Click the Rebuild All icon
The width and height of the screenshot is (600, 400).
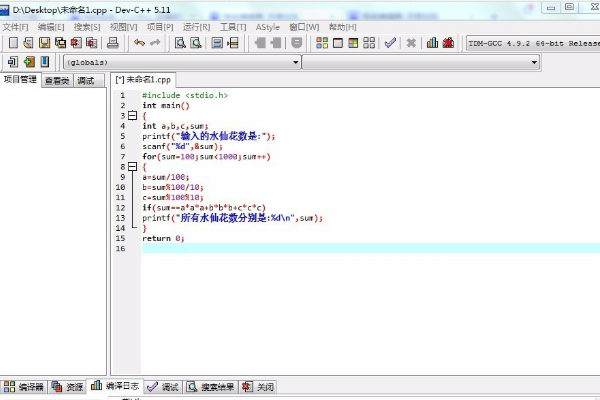pyautogui.click(x=369, y=42)
